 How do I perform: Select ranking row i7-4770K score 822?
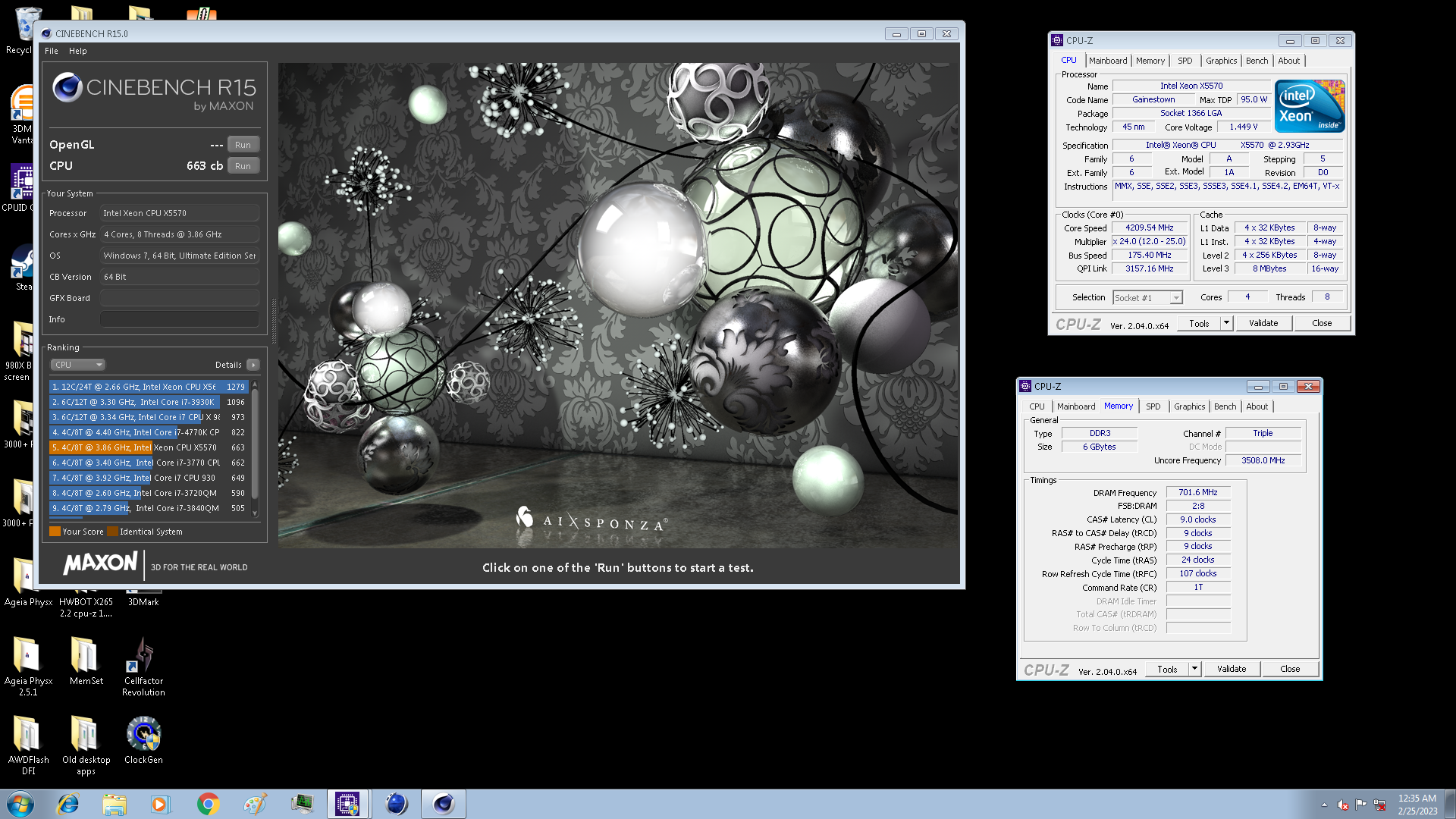click(x=149, y=432)
